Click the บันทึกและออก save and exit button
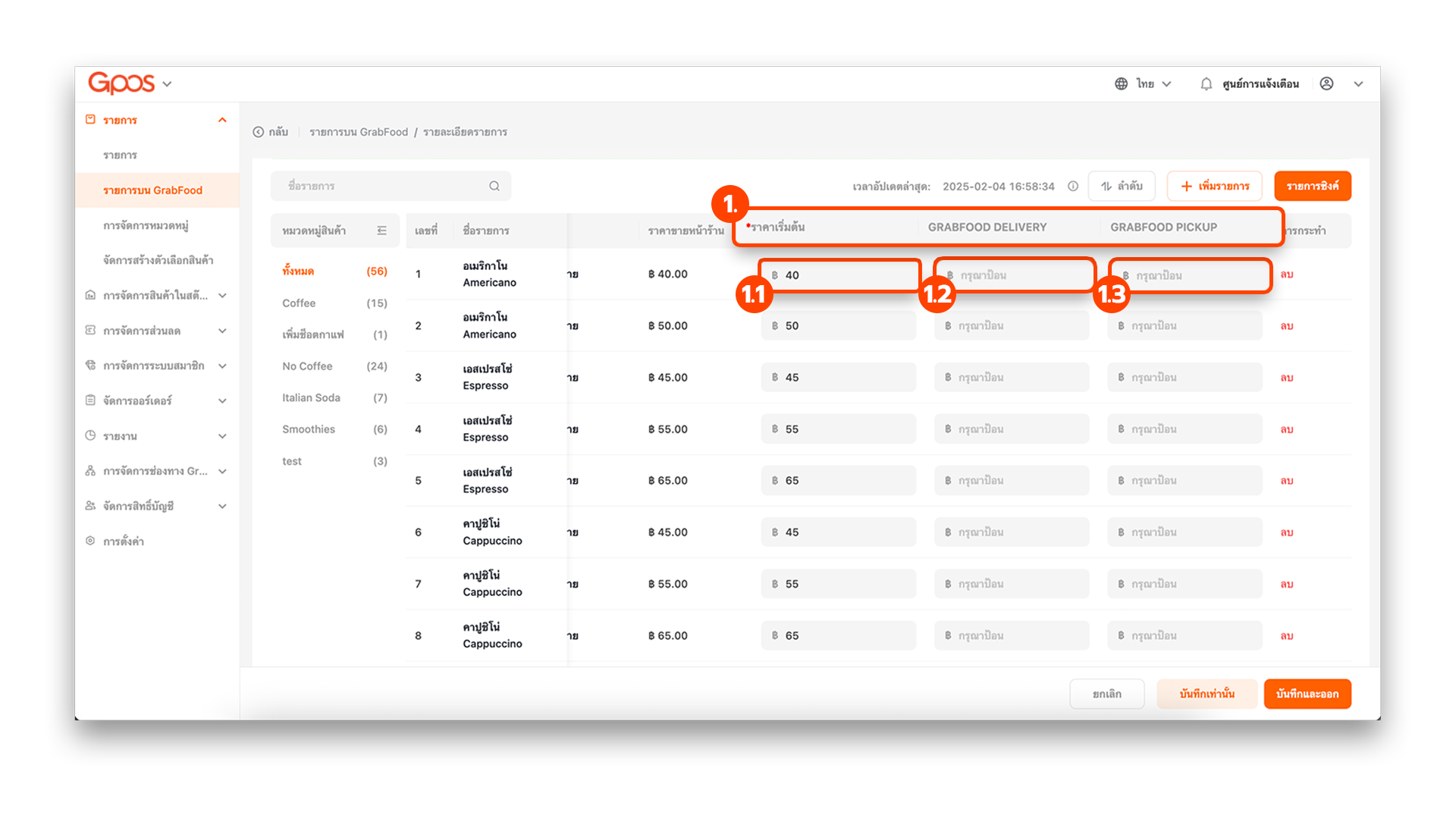The width and height of the screenshot is (1456, 819). coord(1307,694)
